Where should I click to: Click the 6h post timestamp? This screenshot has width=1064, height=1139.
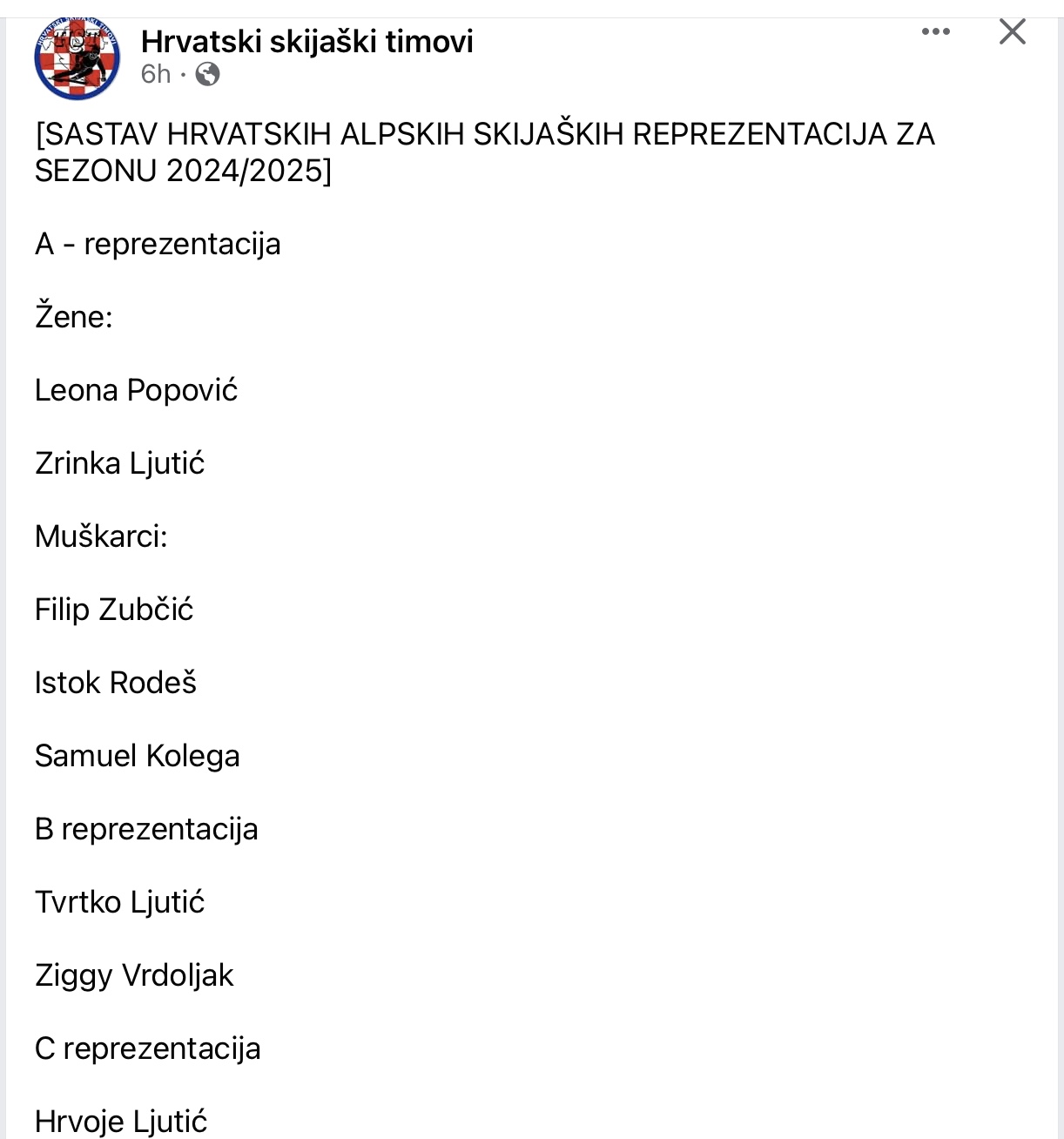(156, 74)
